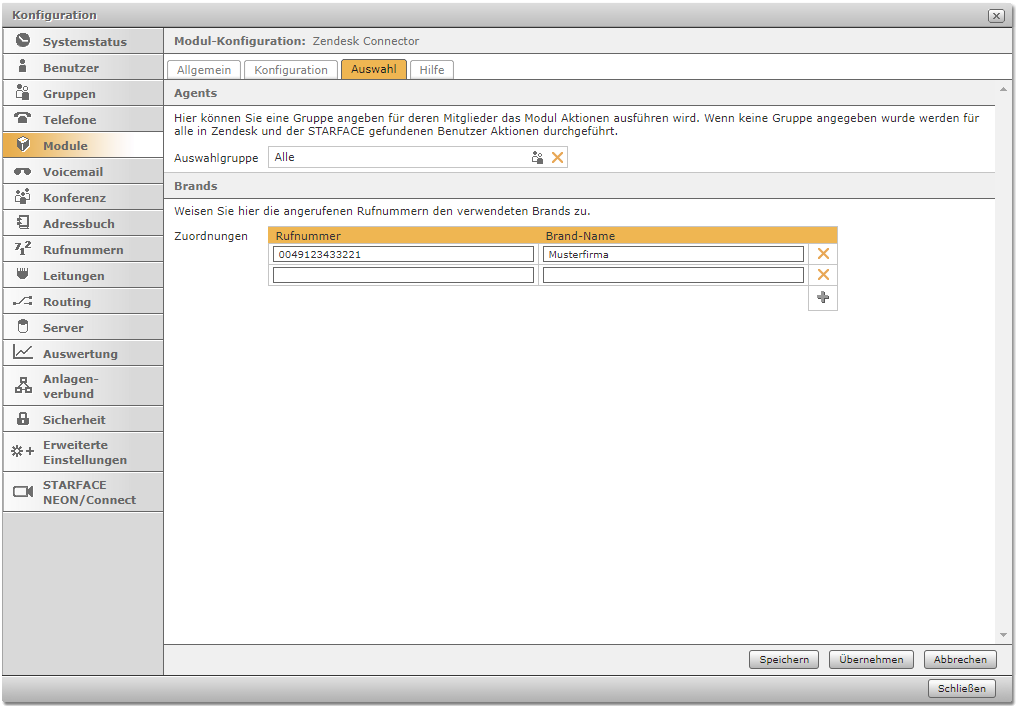Switch to the Allgemein tab
The image size is (1016, 706).
204,70
